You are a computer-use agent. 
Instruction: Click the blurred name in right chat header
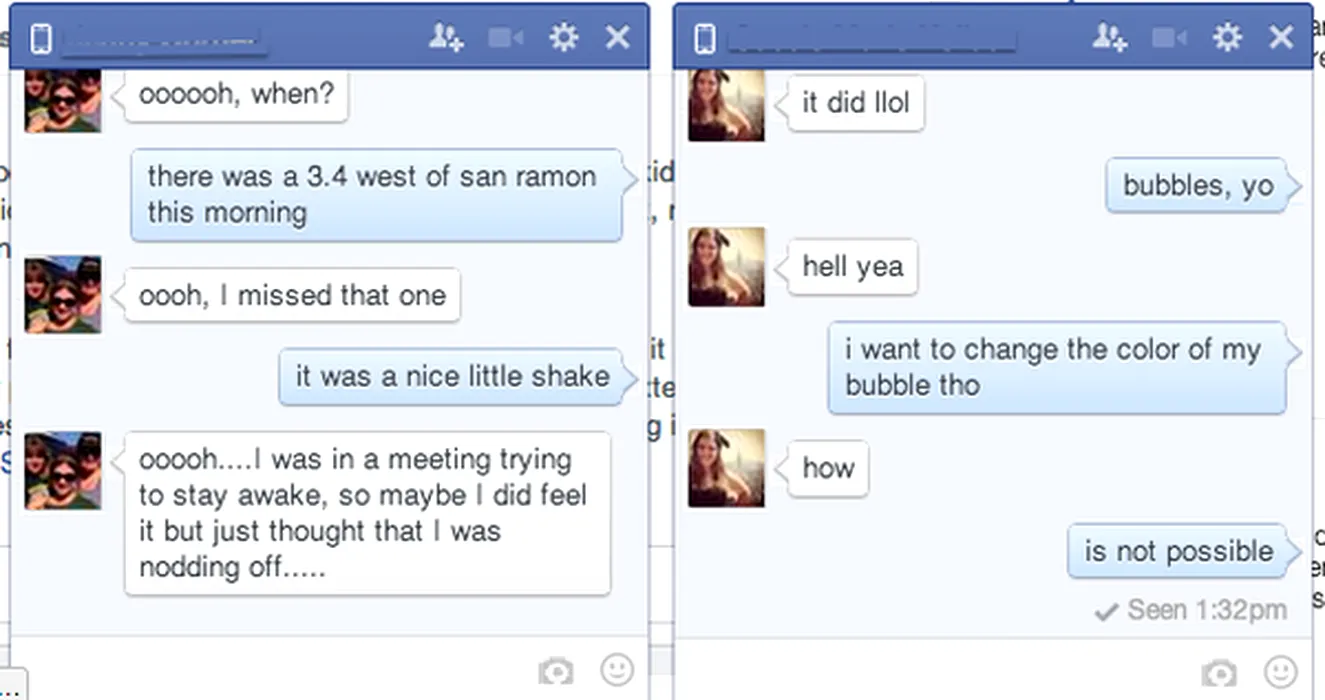click(870, 39)
